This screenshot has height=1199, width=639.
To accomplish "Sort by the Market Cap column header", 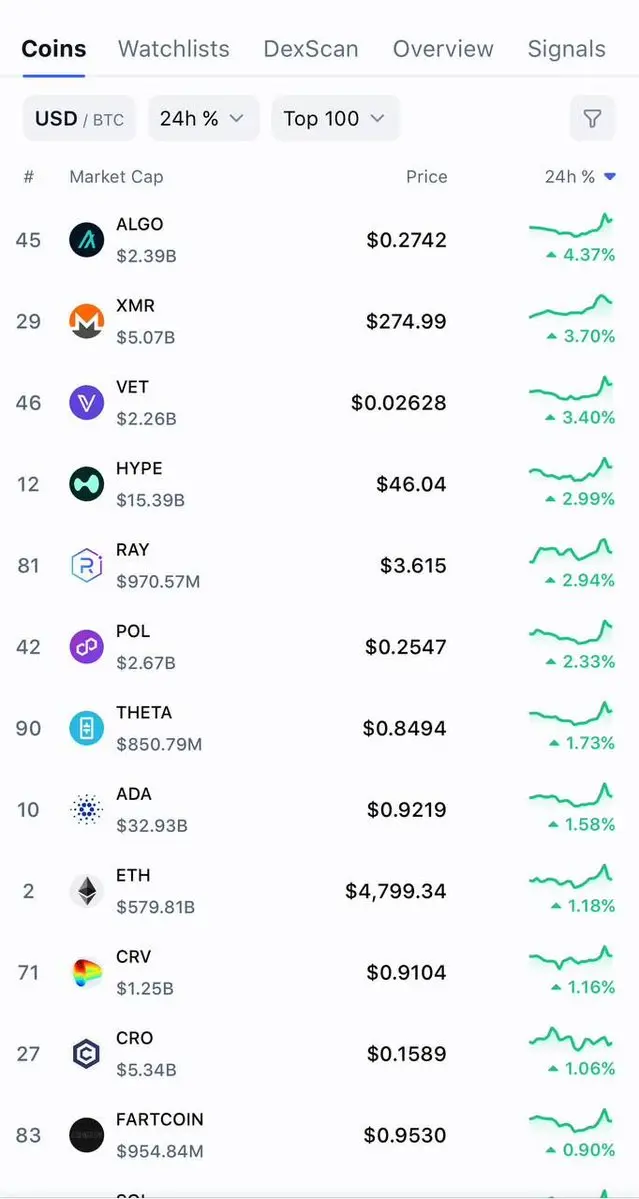I will click(116, 177).
